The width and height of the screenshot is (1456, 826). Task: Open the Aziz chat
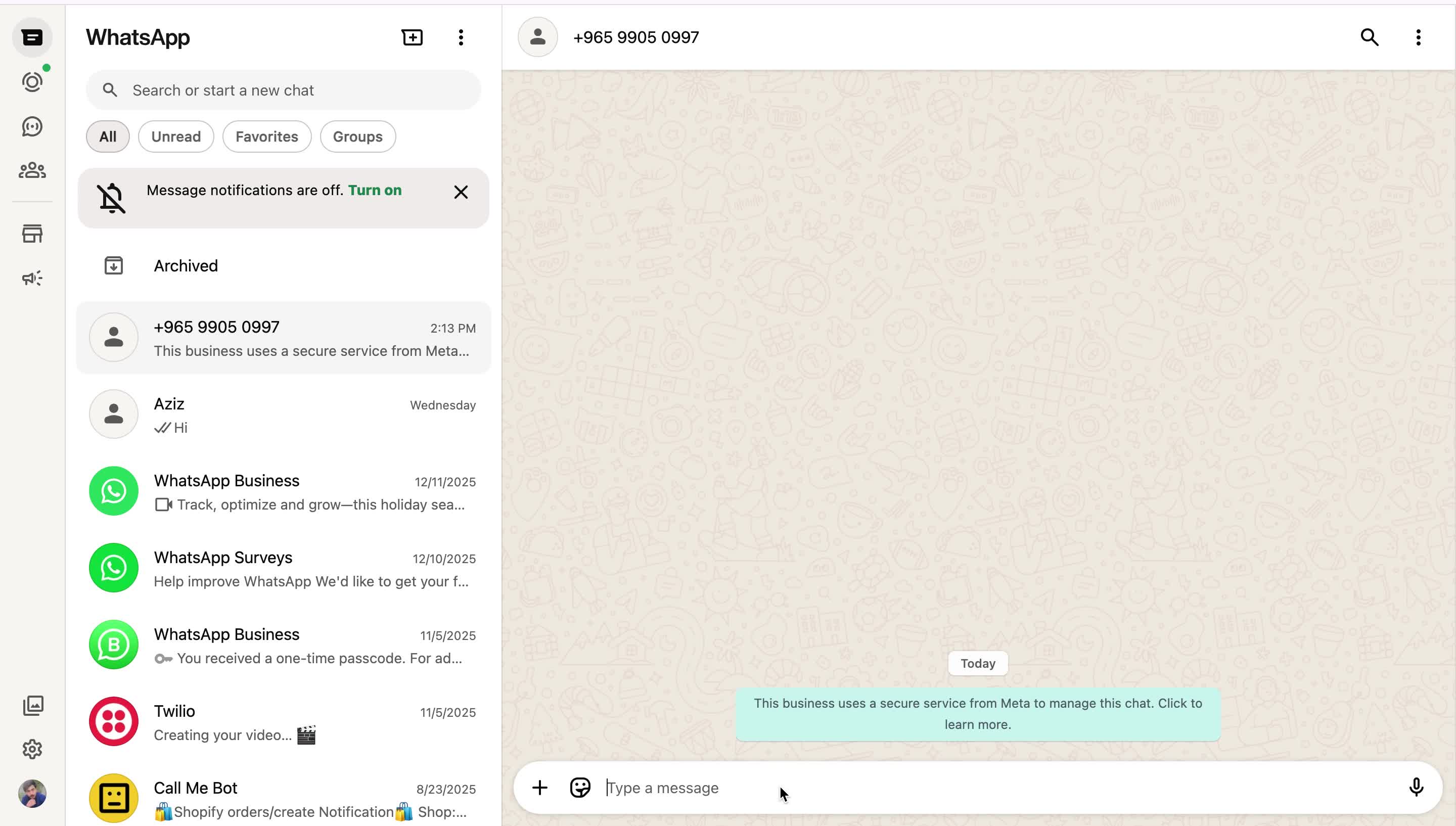click(x=284, y=415)
